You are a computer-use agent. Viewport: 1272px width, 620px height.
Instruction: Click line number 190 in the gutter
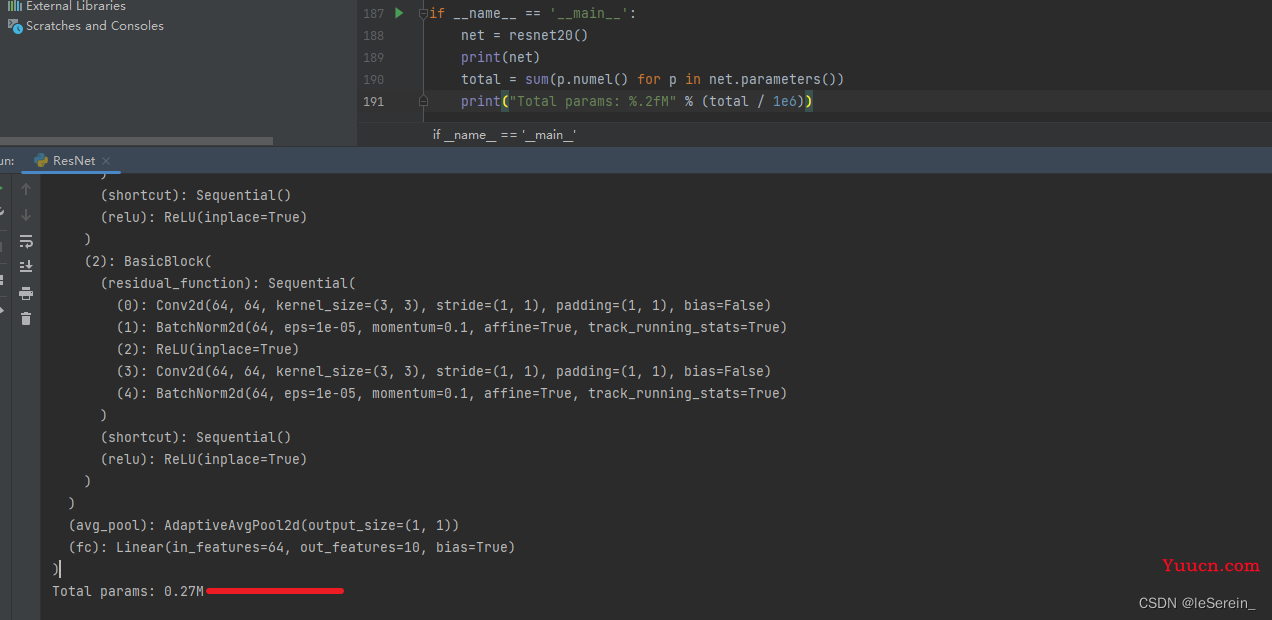373,79
